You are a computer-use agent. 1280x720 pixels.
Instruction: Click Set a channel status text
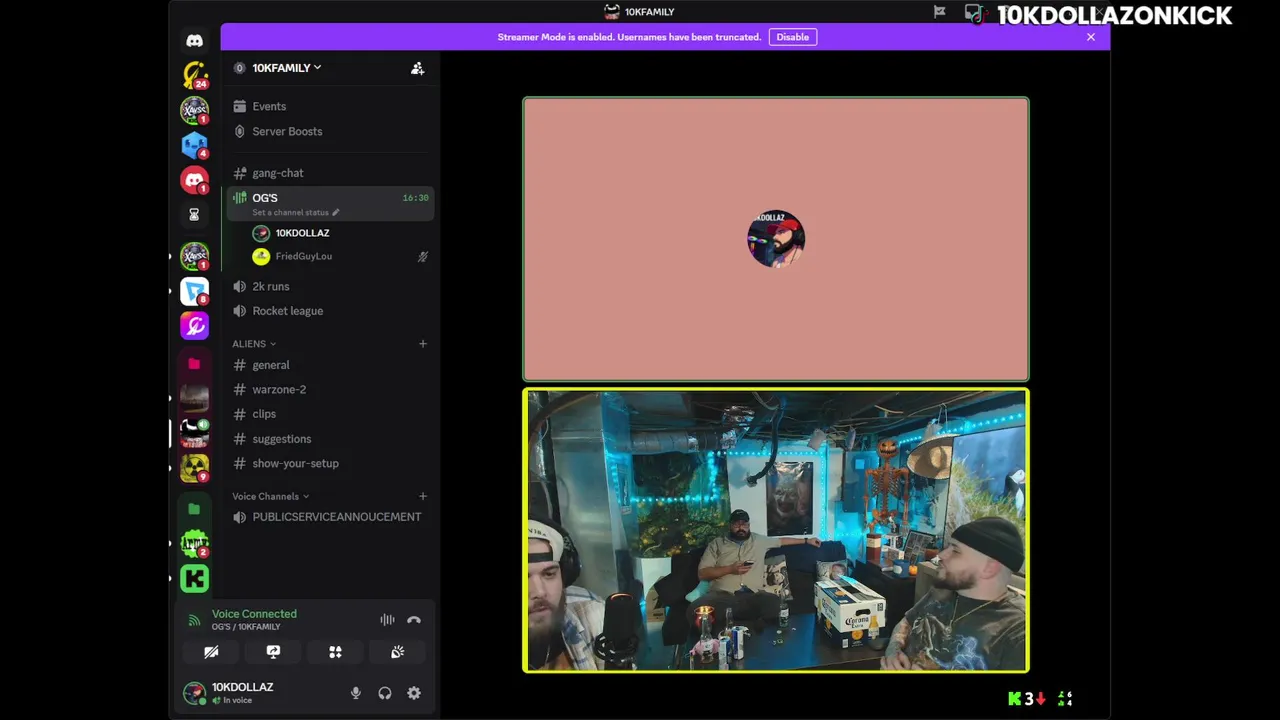(290, 212)
